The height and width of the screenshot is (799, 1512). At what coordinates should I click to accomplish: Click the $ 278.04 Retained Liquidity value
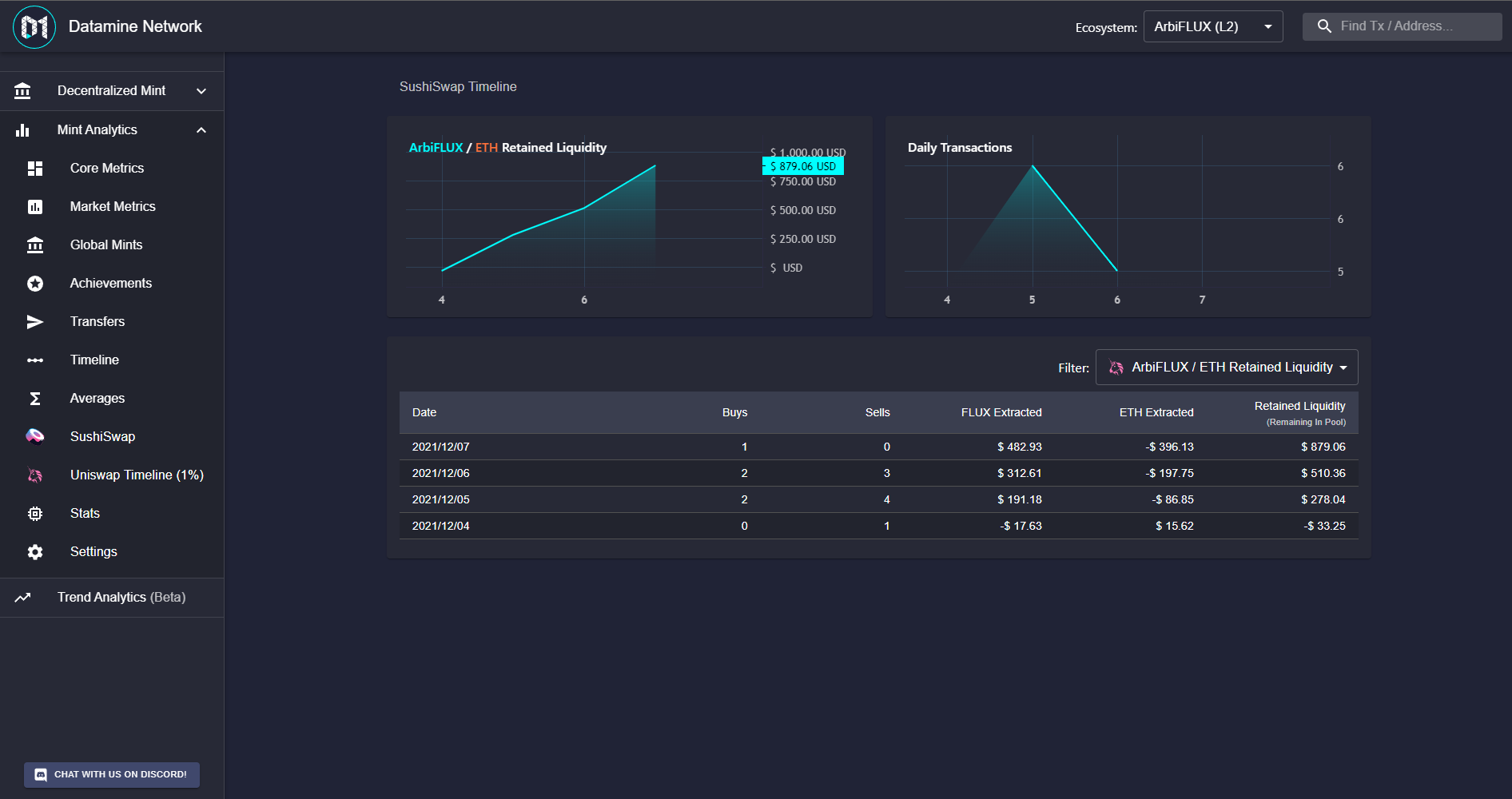[x=1323, y=500]
